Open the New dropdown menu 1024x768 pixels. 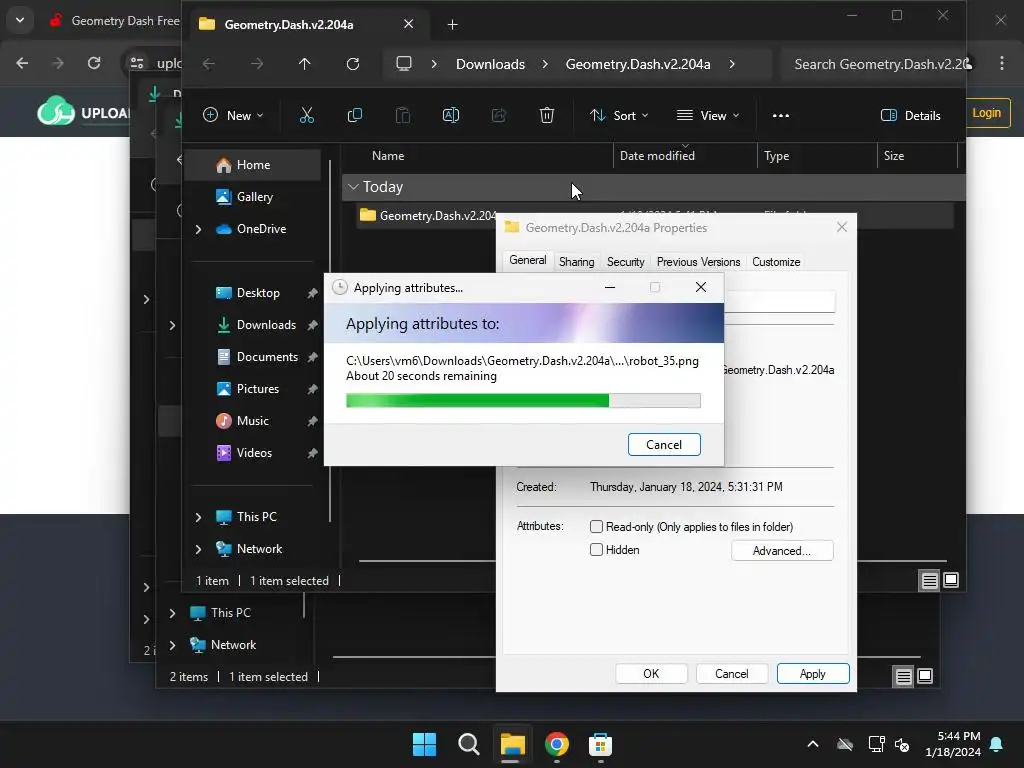click(233, 116)
